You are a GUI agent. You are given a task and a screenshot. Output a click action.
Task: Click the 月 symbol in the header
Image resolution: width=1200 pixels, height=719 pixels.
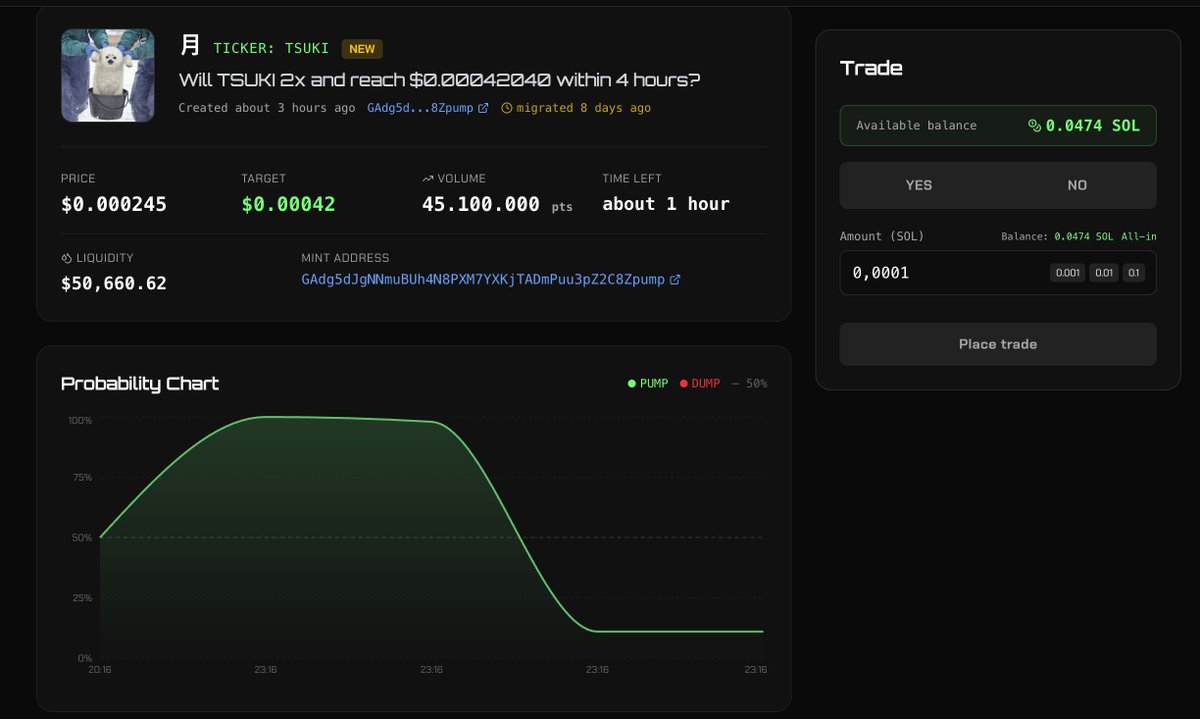click(189, 45)
